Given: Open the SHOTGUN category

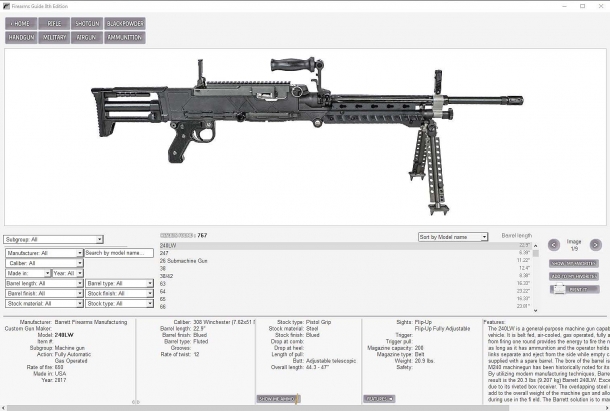Looking at the screenshot, I should 87,24.
